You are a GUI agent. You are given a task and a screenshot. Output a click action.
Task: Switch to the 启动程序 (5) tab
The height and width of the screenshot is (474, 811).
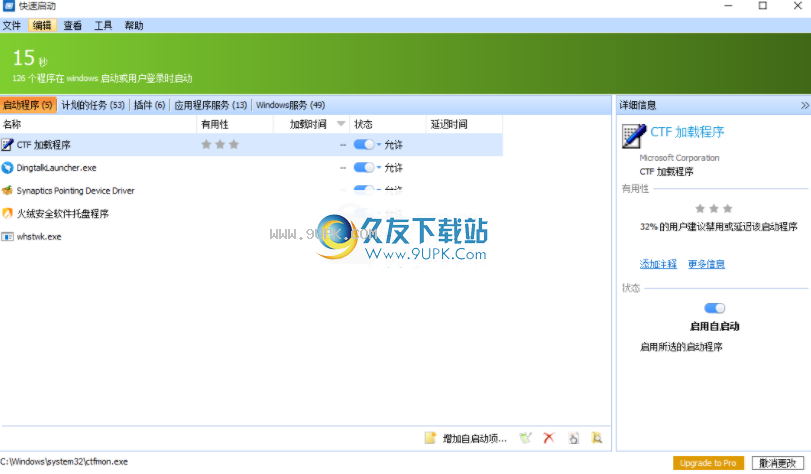pos(28,105)
